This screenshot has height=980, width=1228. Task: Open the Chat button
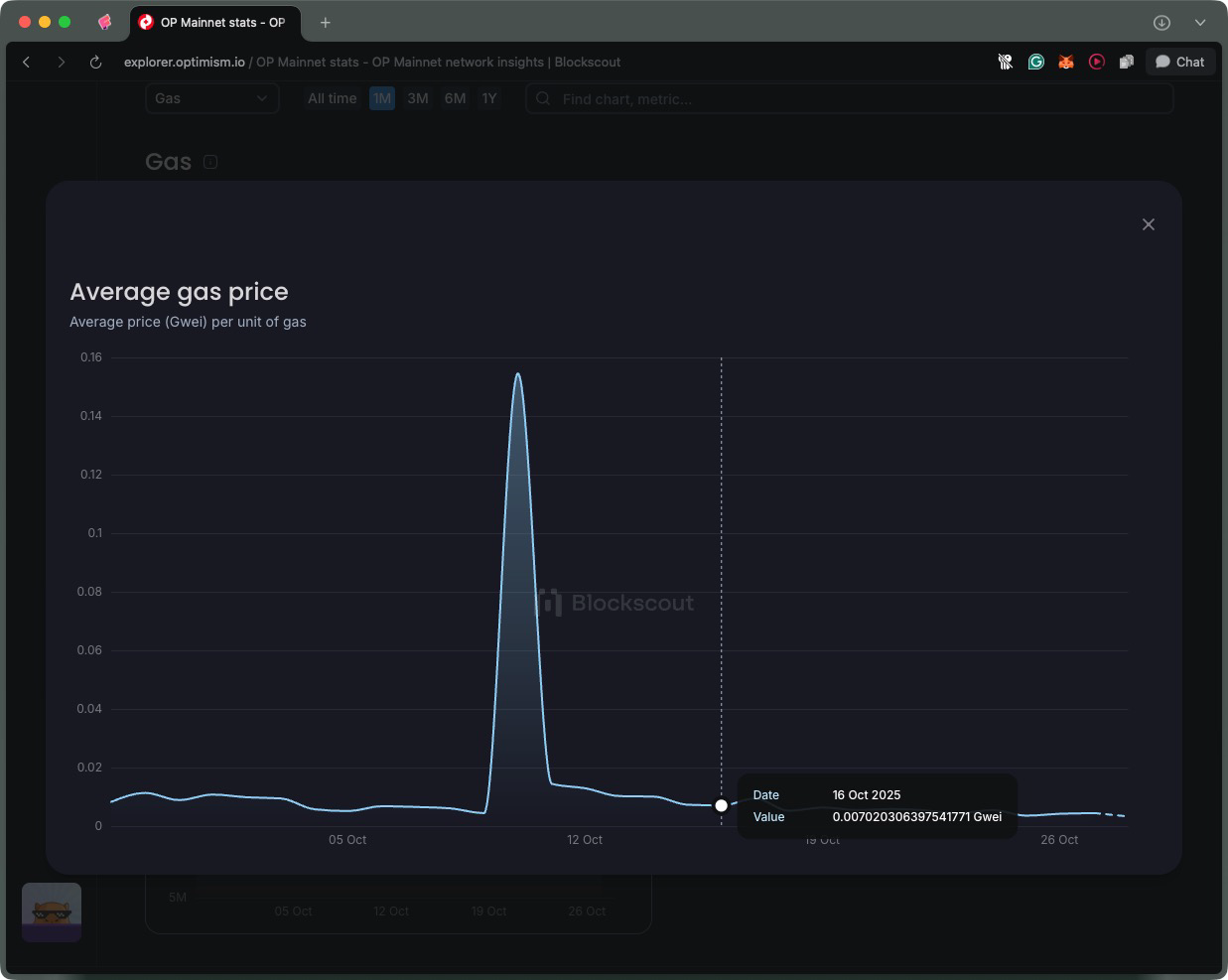(x=1179, y=62)
